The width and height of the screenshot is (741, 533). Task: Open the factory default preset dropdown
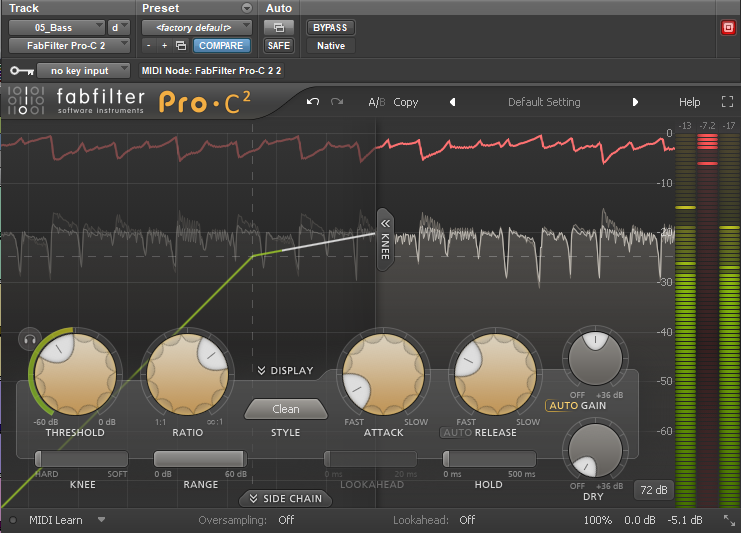click(x=197, y=27)
